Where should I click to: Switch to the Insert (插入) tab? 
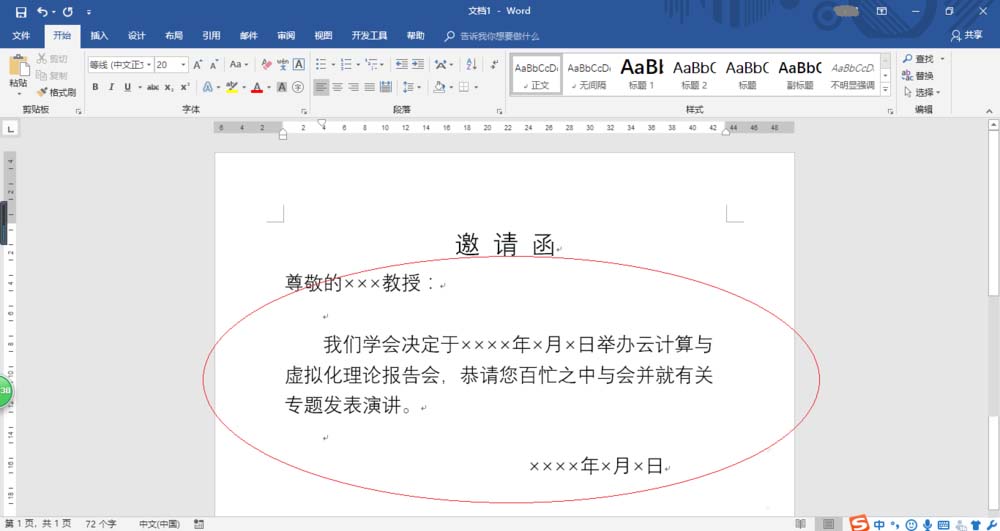coord(99,36)
